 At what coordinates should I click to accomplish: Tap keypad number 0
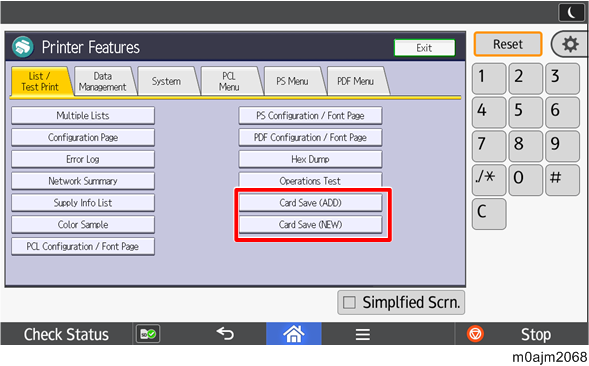click(x=526, y=180)
